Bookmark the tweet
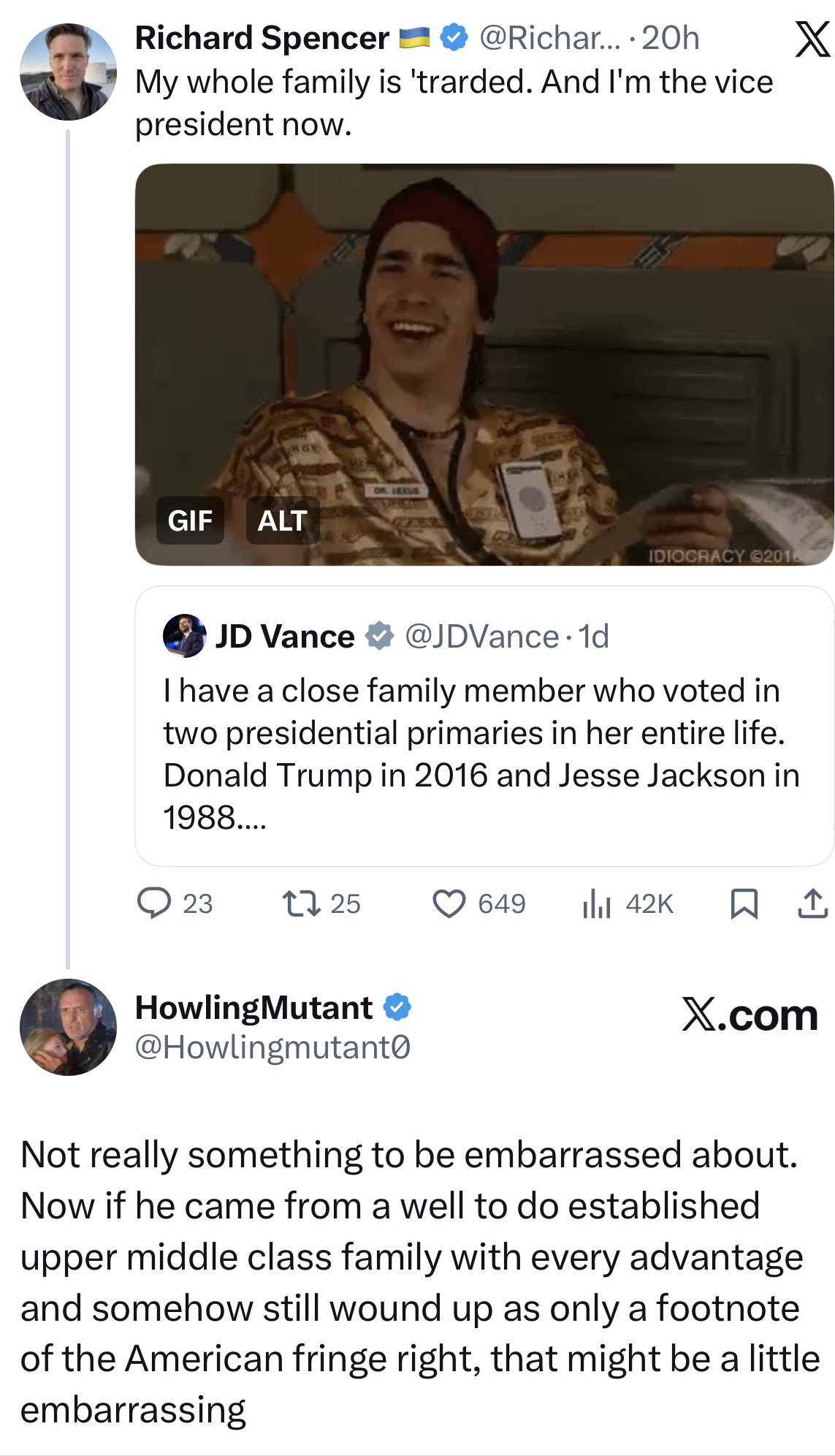 [x=744, y=903]
